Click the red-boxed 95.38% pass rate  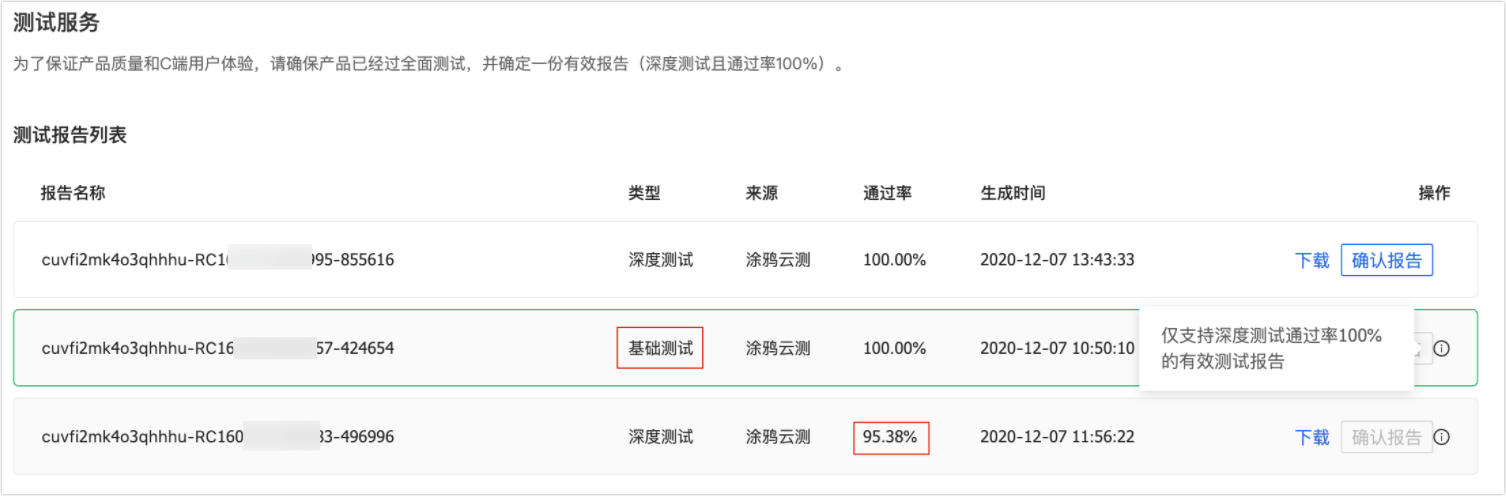pyautogui.click(x=891, y=437)
